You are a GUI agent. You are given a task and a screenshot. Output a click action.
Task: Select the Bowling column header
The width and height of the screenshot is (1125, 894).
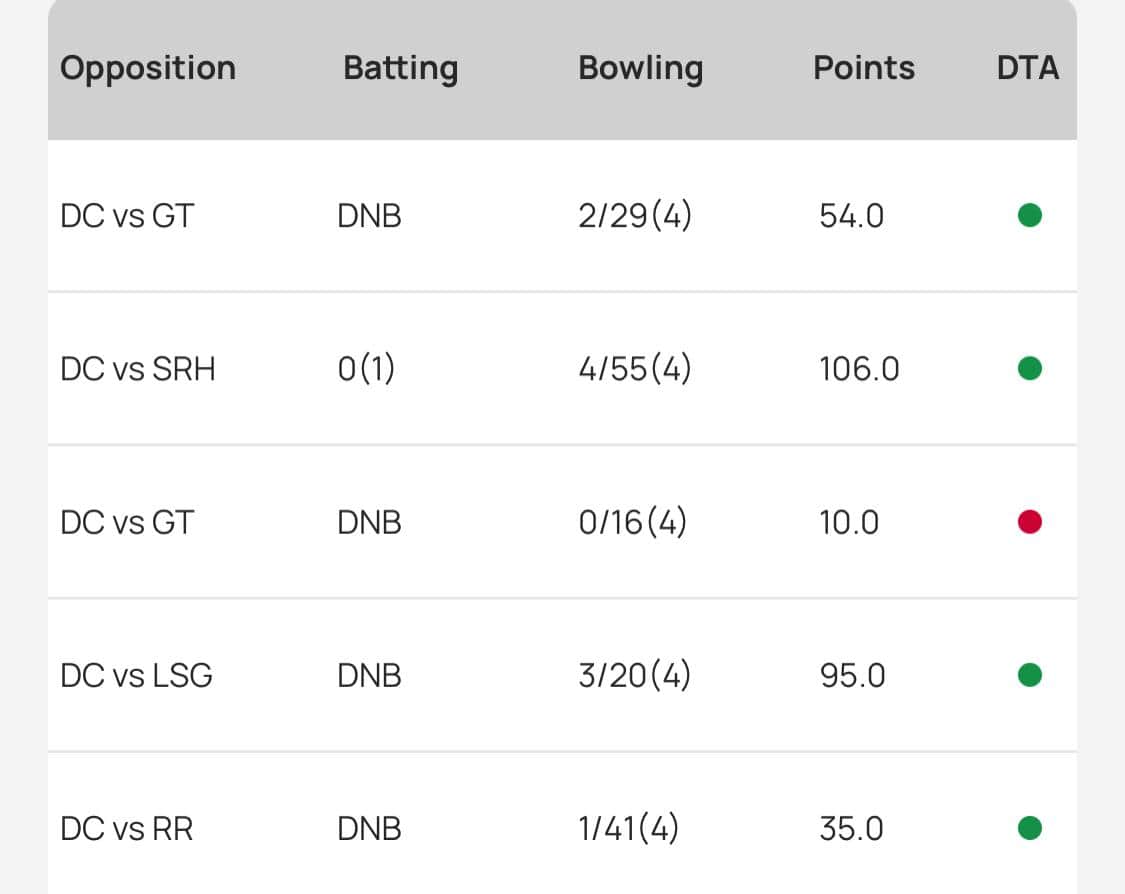tap(640, 68)
